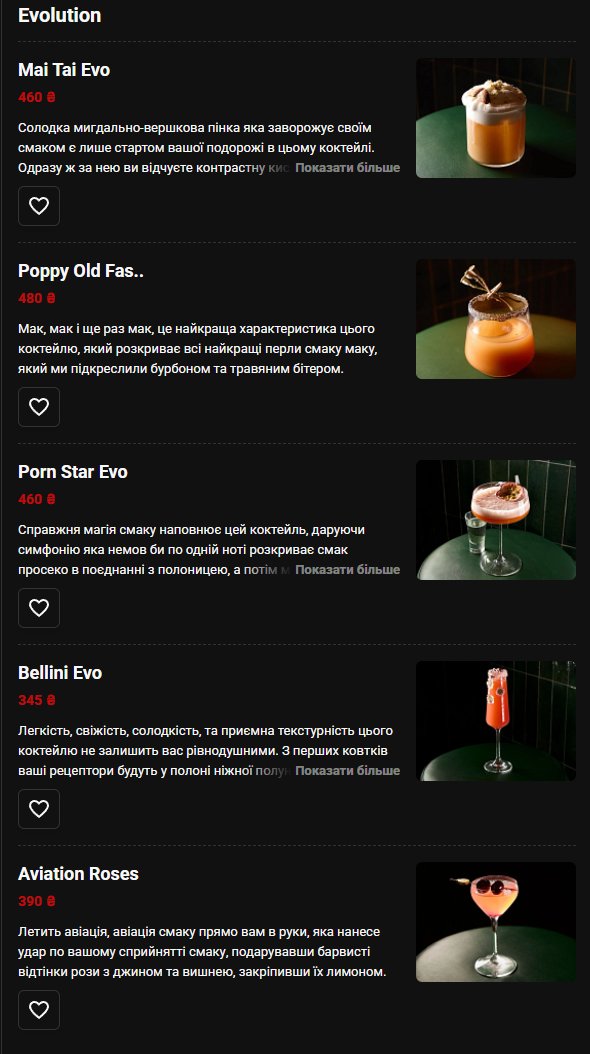Image resolution: width=590 pixels, height=1054 pixels.
Task: Favorite the Mai Tai Evo cocktail
Action: point(39,206)
